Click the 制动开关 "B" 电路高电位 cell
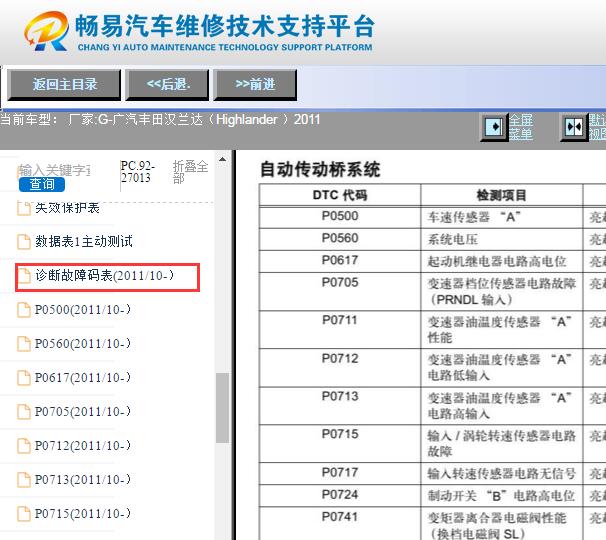This screenshot has height=540, width=606. pos(502,495)
